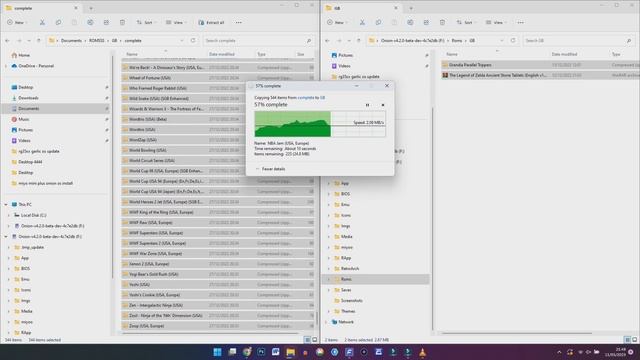Add new tab in complete window
Image resolution: width=640 pixels, height=360 pixels.
tap(91, 8)
